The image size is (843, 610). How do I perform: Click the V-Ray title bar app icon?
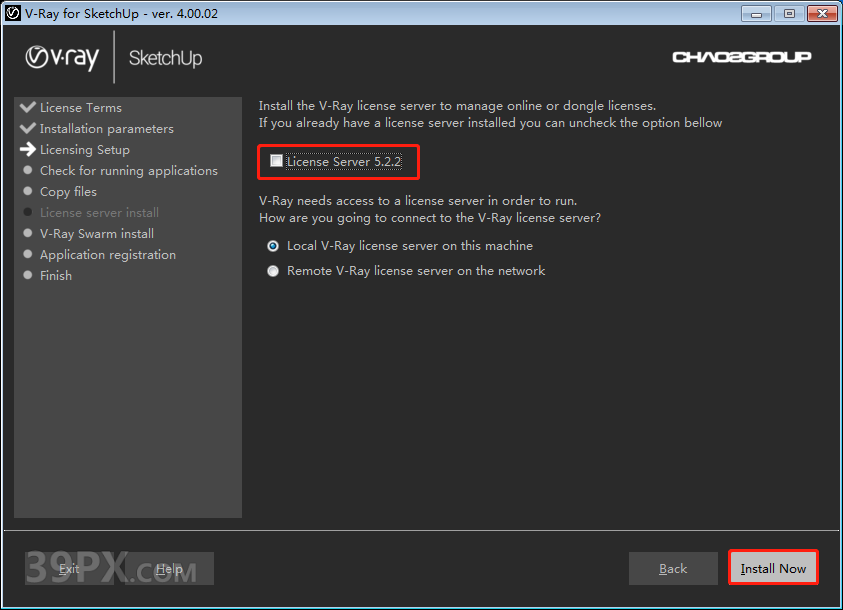(x=12, y=13)
